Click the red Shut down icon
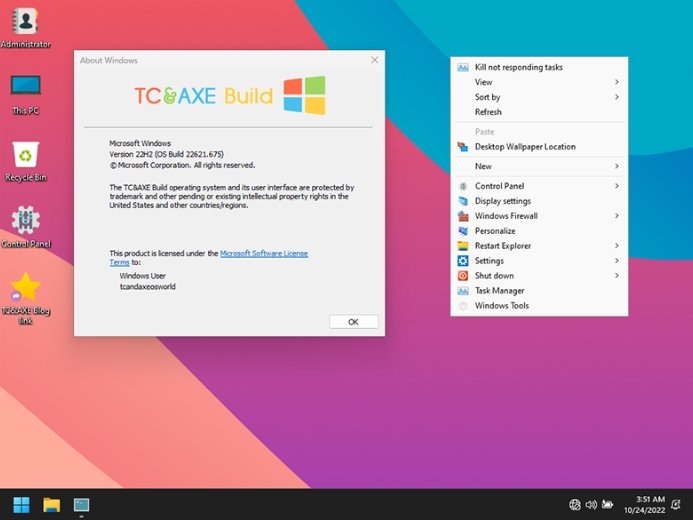The height and width of the screenshot is (520, 693). 463,276
